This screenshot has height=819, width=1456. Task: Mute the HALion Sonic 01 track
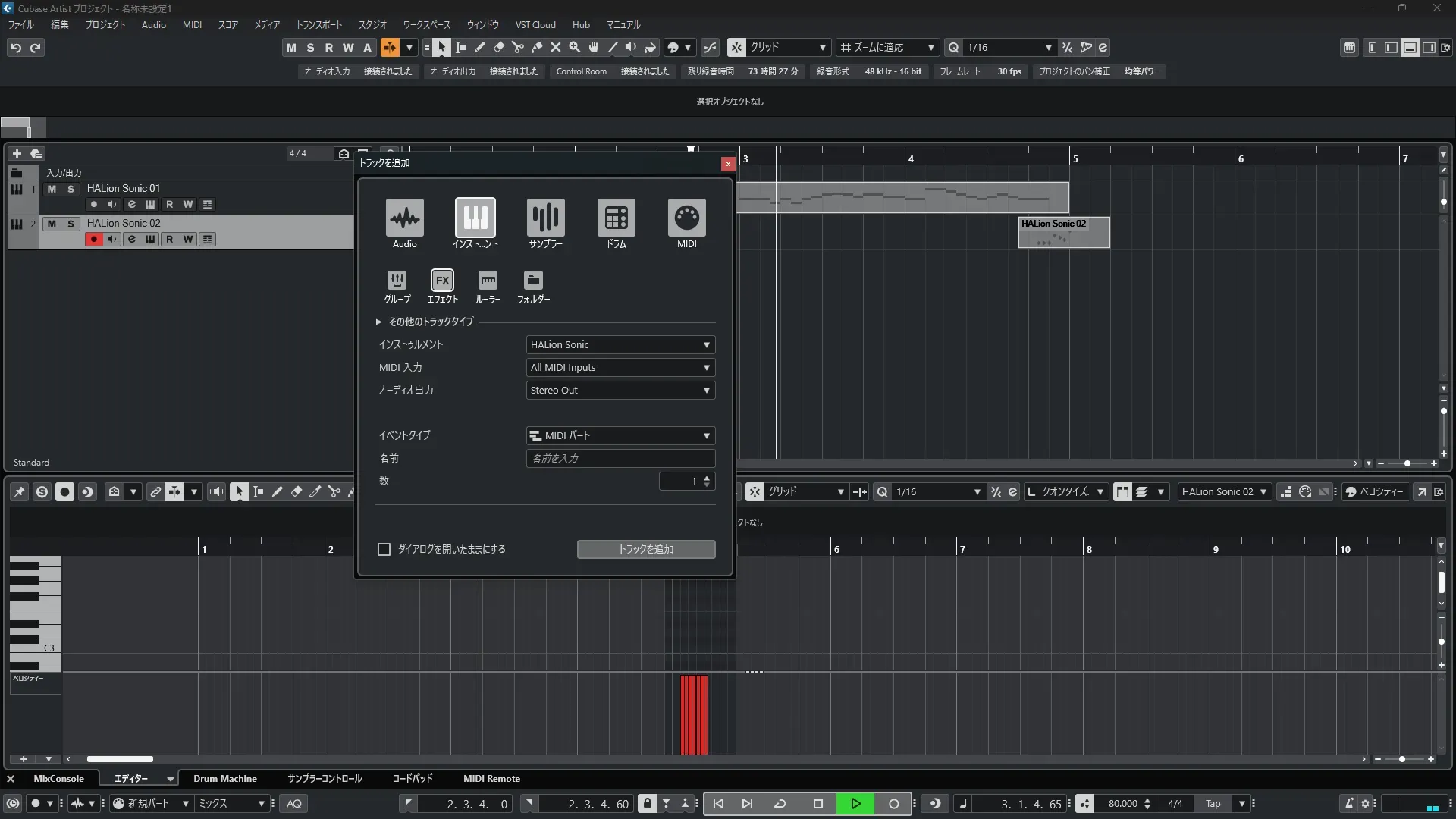(x=52, y=189)
